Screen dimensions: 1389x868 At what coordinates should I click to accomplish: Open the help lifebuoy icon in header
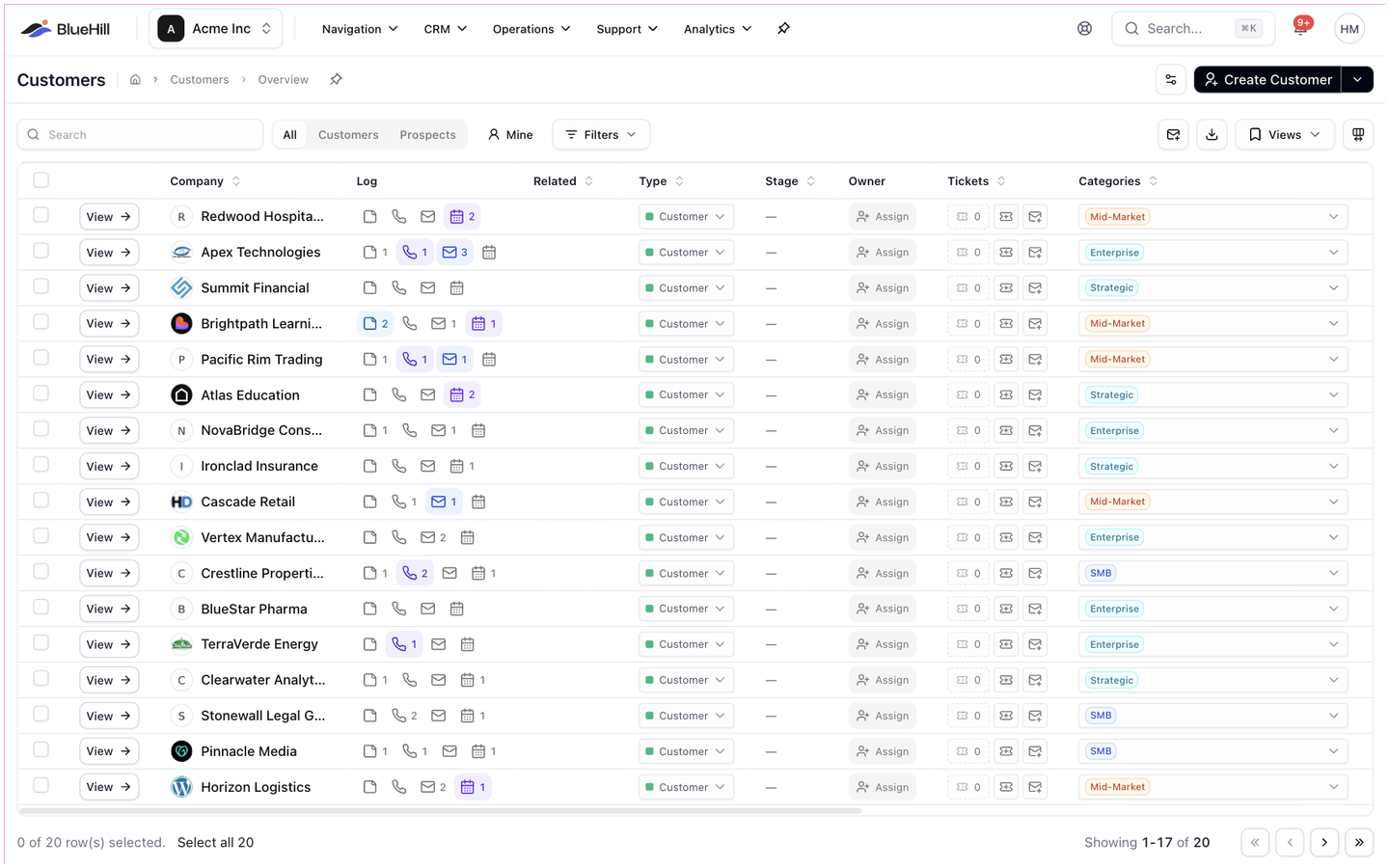1085,29
